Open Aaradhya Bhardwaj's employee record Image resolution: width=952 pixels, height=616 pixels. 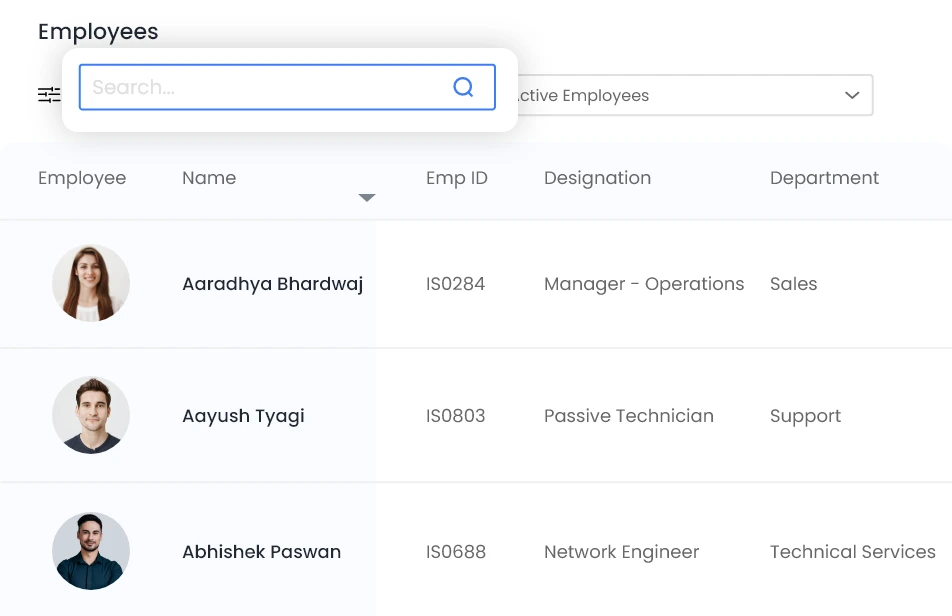[x=272, y=284]
